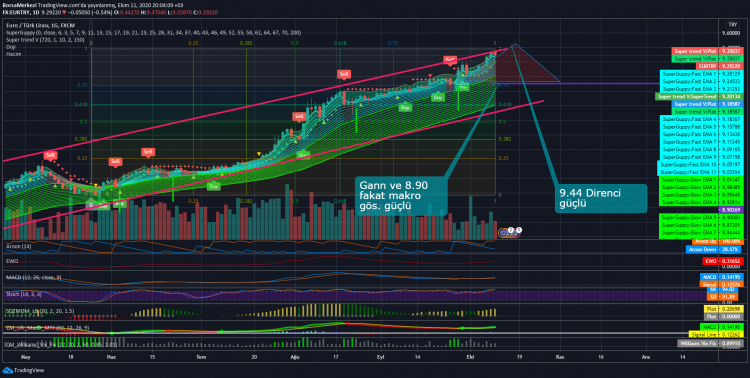This screenshot has height=378, width=750.
Task: Click the SuperGuppy:Fast EMA 4 label
Action: coord(701,119)
